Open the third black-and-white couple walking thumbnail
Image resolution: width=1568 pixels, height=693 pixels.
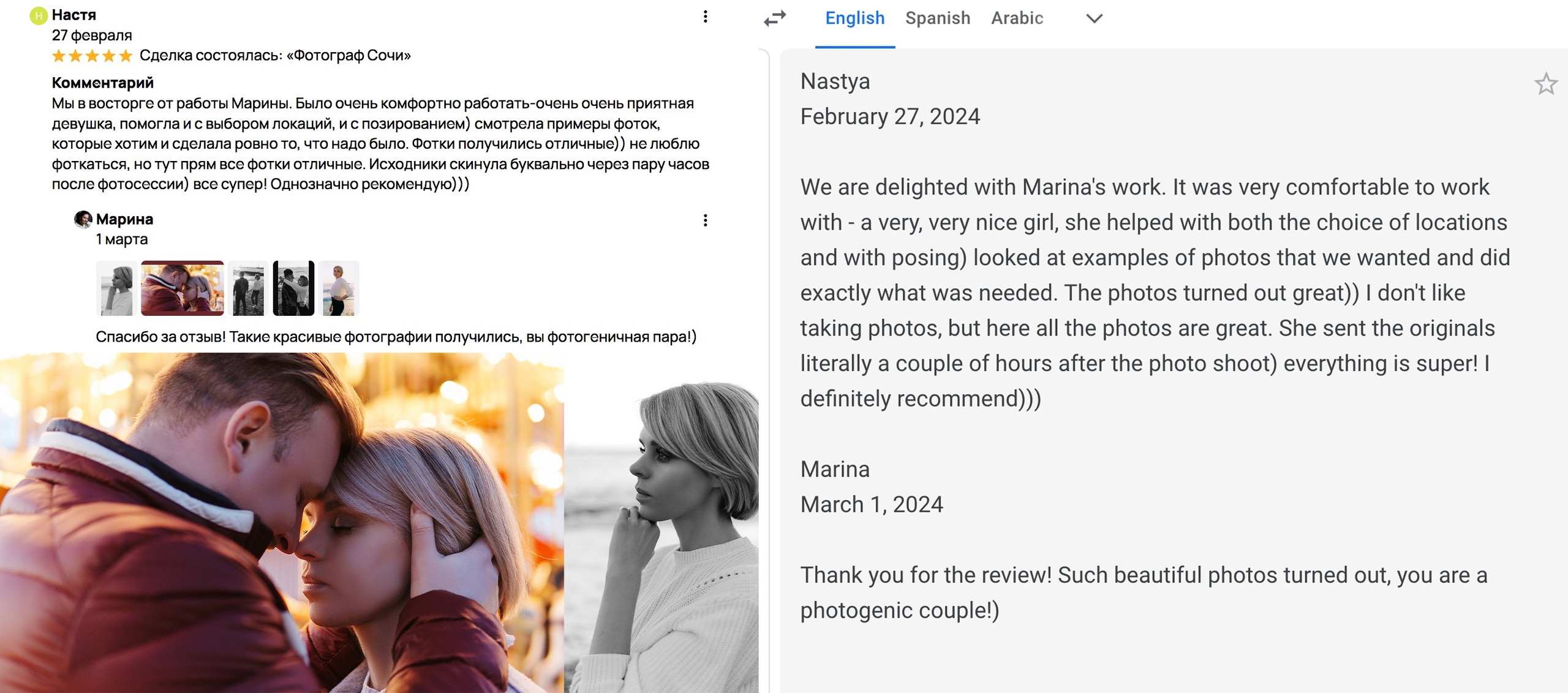tap(249, 288)
